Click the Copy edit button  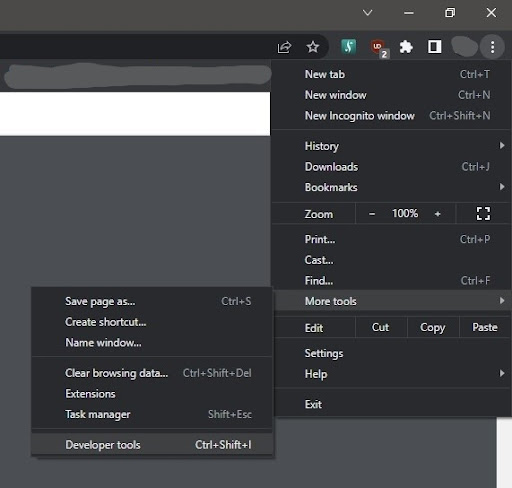[x=433, y=327]
